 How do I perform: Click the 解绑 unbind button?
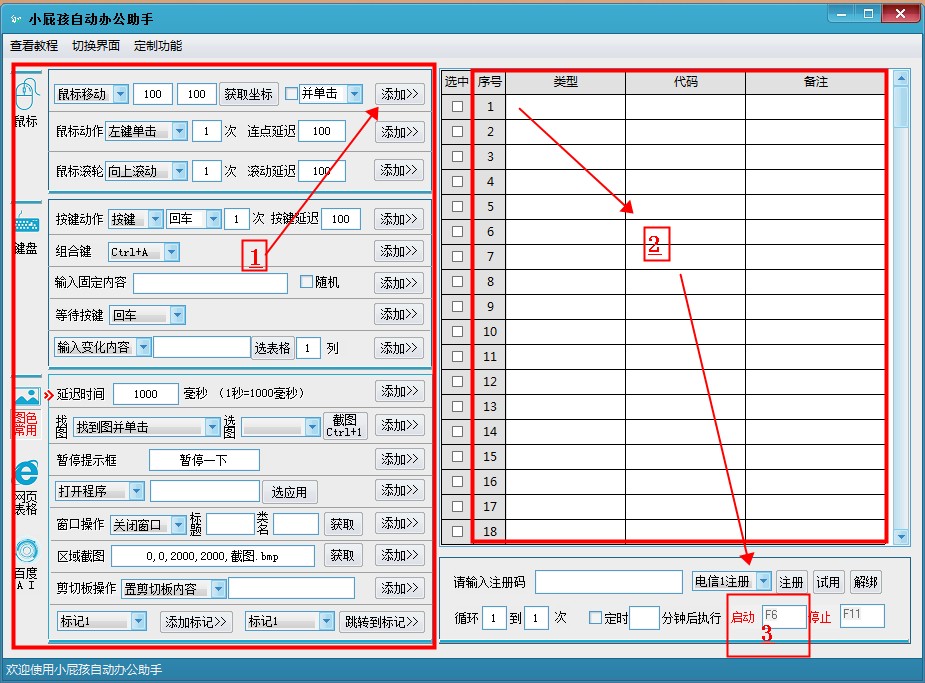pos(865,582)
